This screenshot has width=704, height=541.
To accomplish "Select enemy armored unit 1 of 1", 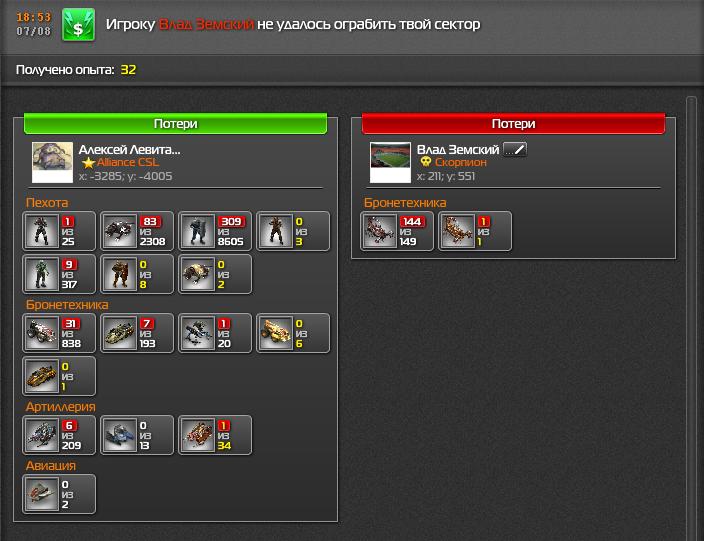I will pos(475,231).
